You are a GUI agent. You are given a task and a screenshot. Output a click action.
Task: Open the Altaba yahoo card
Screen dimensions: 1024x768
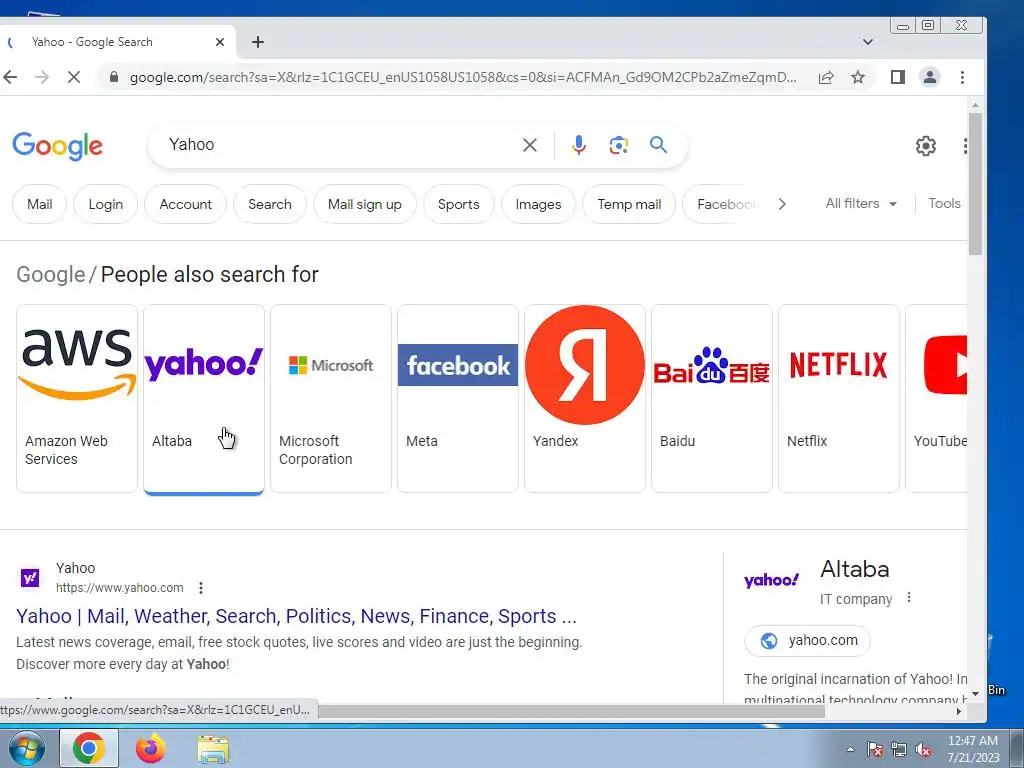(x=204, y=398)
